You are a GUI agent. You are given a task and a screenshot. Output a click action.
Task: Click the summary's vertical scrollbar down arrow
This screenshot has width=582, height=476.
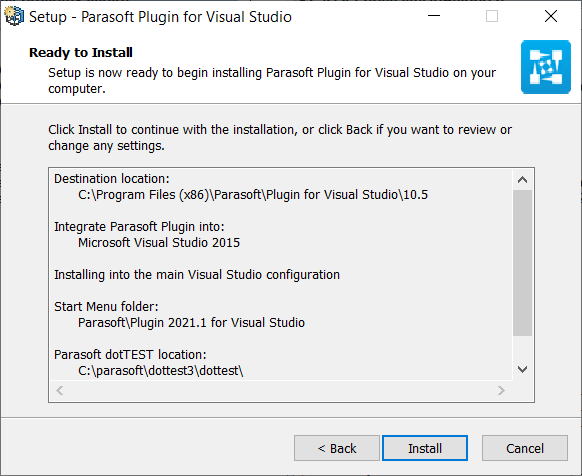click(522, 369)
